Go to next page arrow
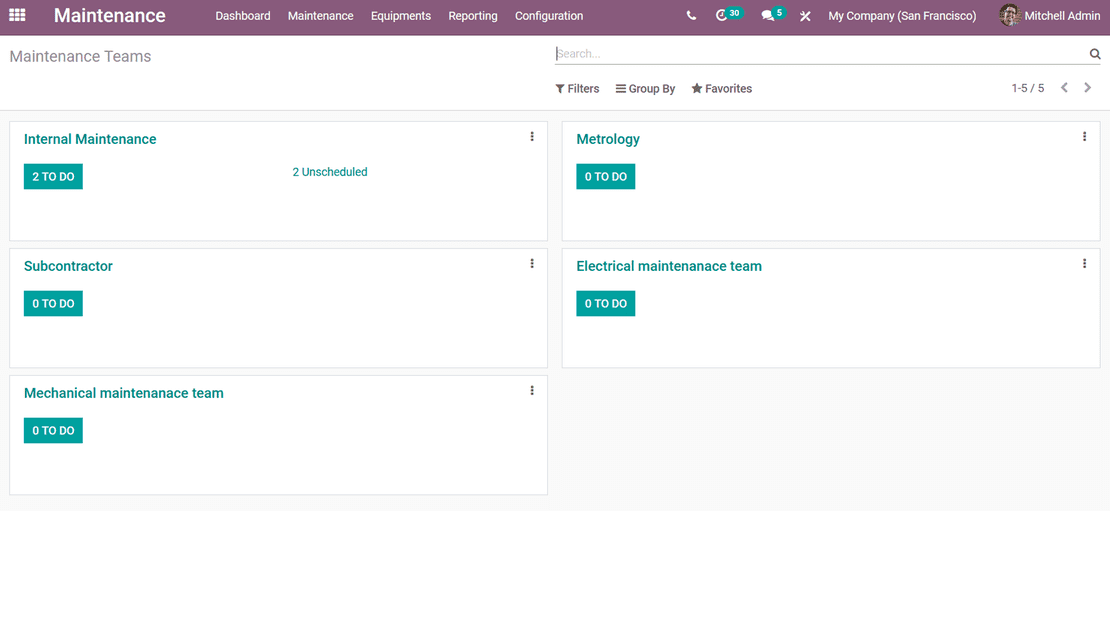1110x624 pixels. point(1088,88)
